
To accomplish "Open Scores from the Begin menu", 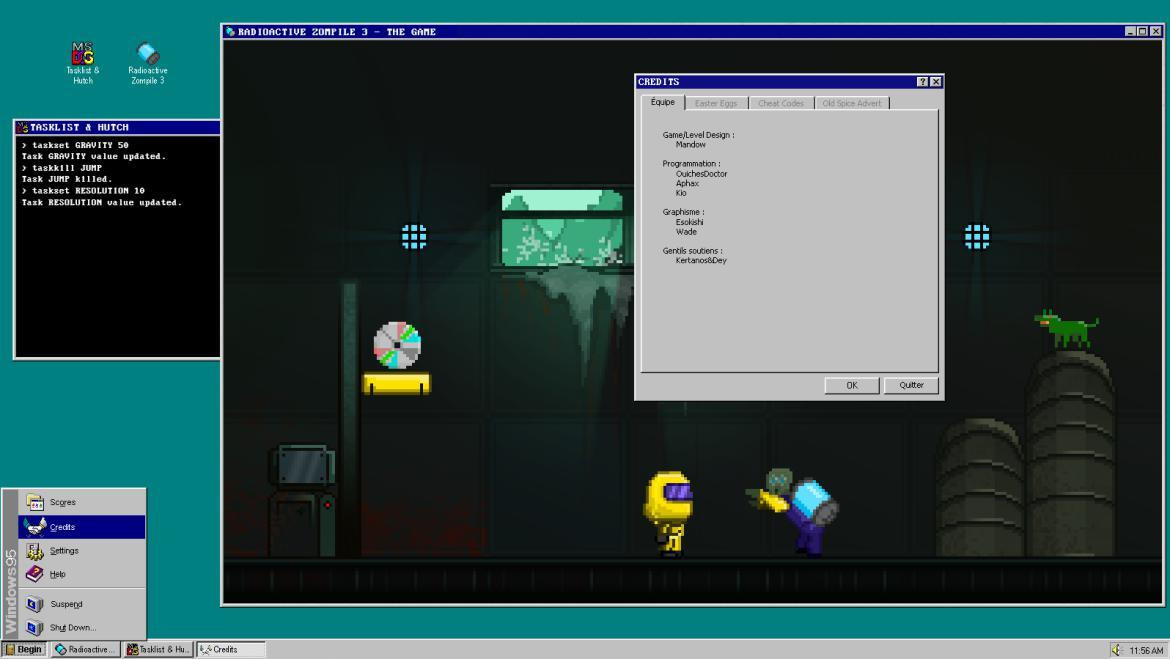I will pyautogui.click(x=82, y=502).
